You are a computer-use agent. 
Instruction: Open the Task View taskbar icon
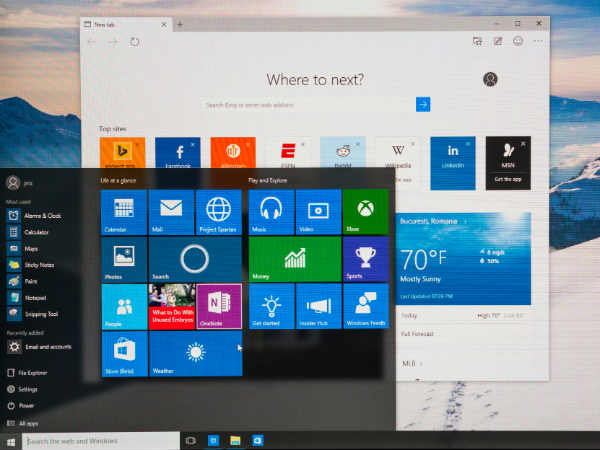click(190, 440)
